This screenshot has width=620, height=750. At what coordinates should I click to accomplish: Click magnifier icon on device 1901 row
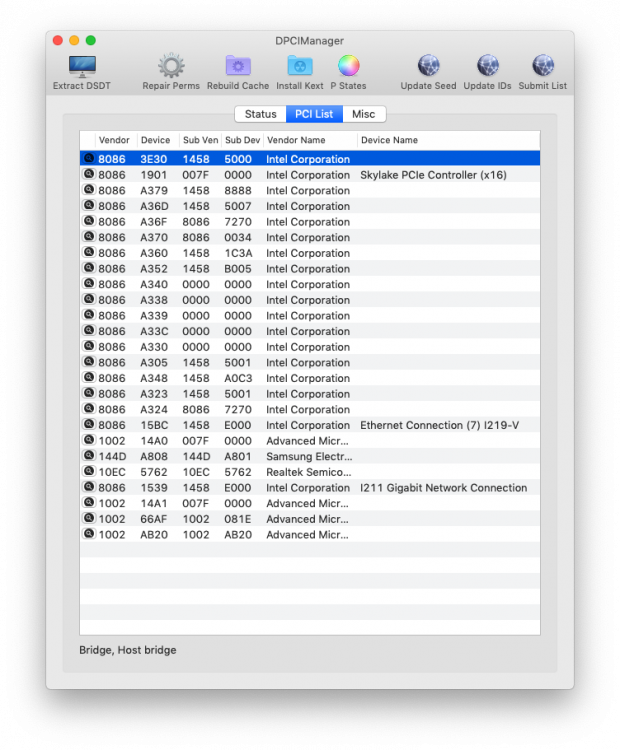pyautogui.click(x=89, y=174)
